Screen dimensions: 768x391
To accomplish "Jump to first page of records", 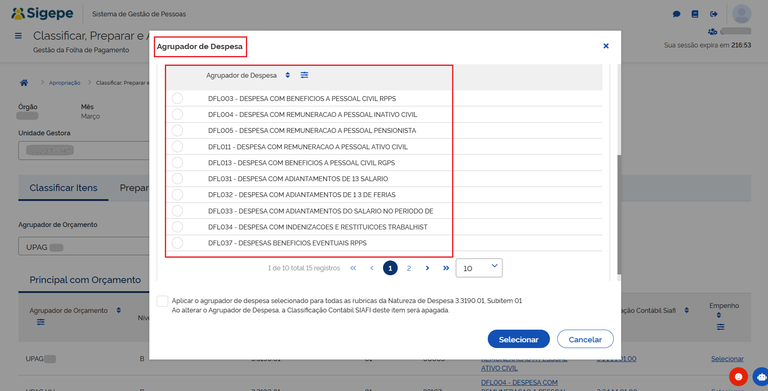I will coord(353,268).
